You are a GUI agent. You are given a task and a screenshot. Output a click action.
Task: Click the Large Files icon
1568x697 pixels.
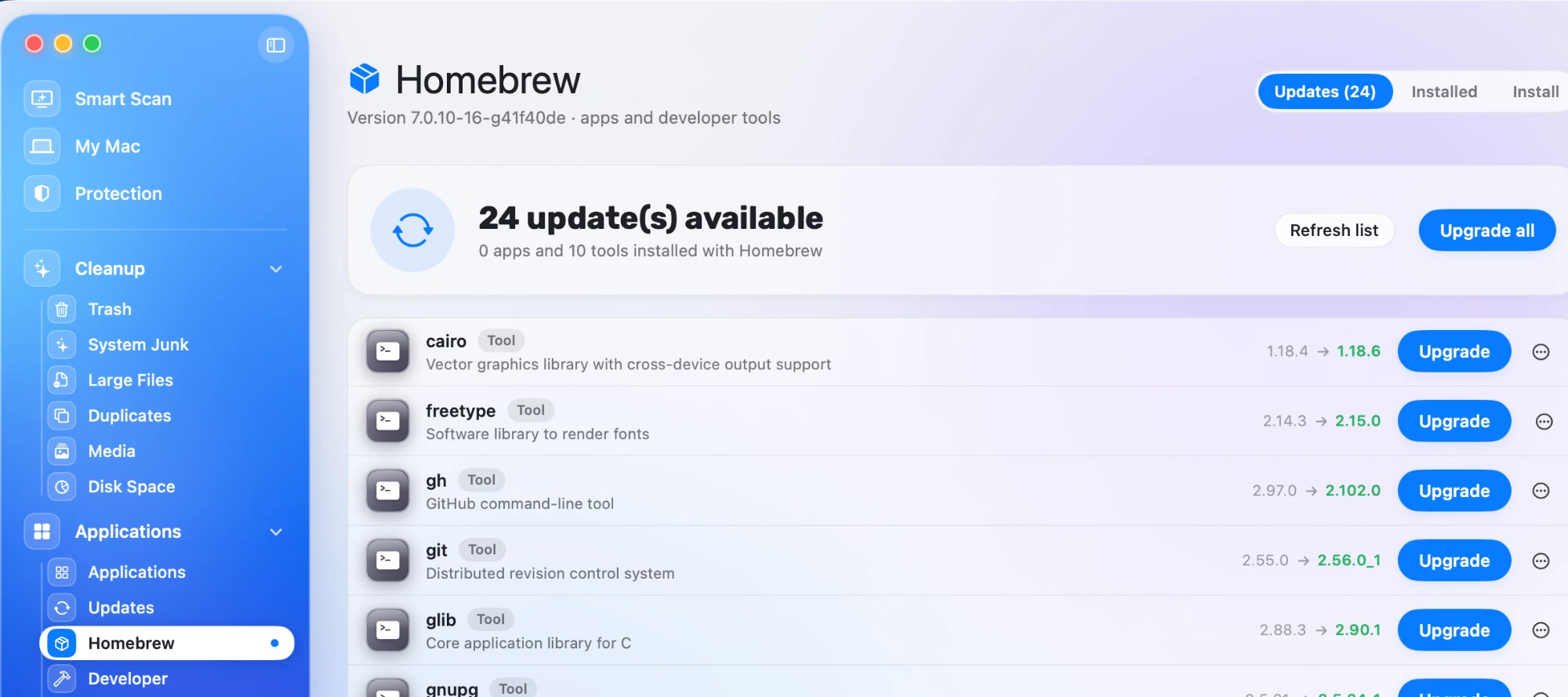coord(62,380)
